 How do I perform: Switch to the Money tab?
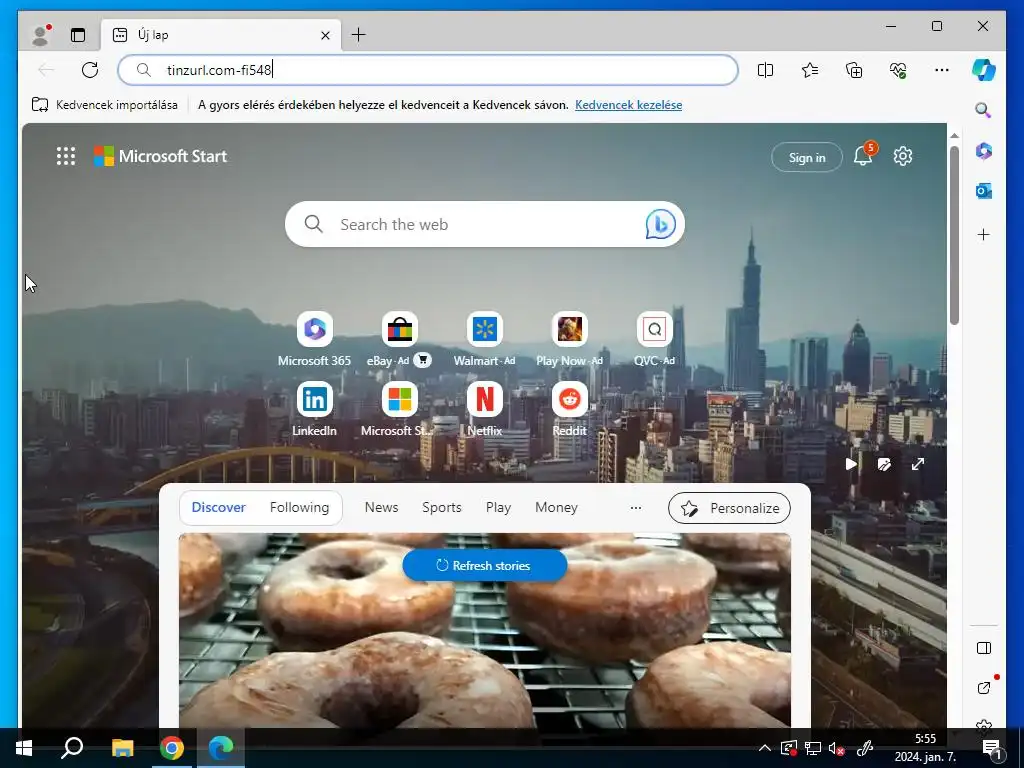click(x=556, y=507)
